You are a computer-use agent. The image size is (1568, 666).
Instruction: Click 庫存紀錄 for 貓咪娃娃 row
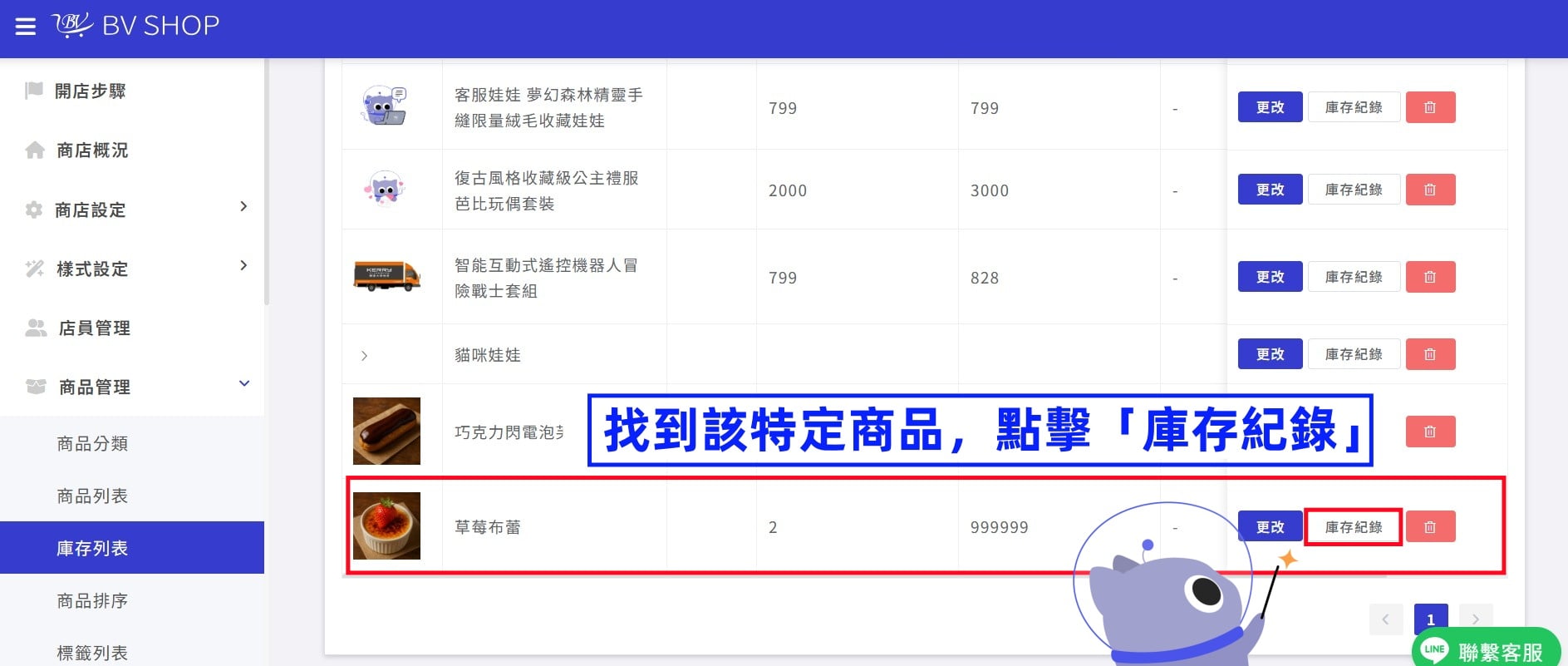click(x=1354, y=354)
